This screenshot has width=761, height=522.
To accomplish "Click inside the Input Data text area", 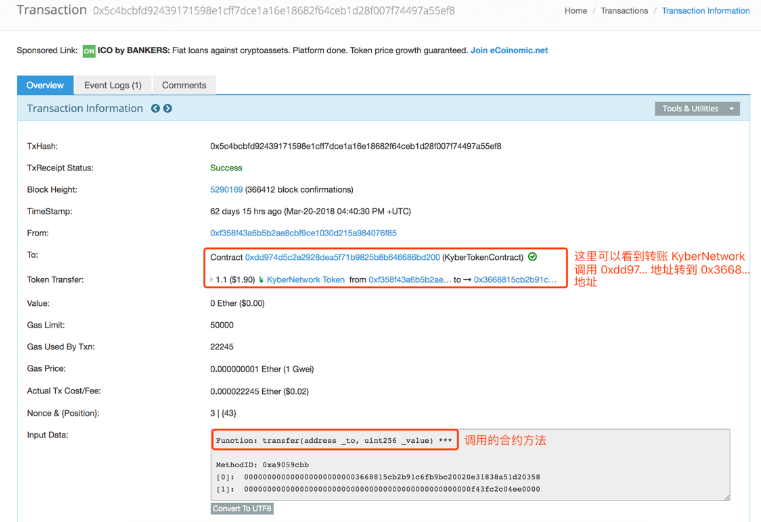I will 470,477.
